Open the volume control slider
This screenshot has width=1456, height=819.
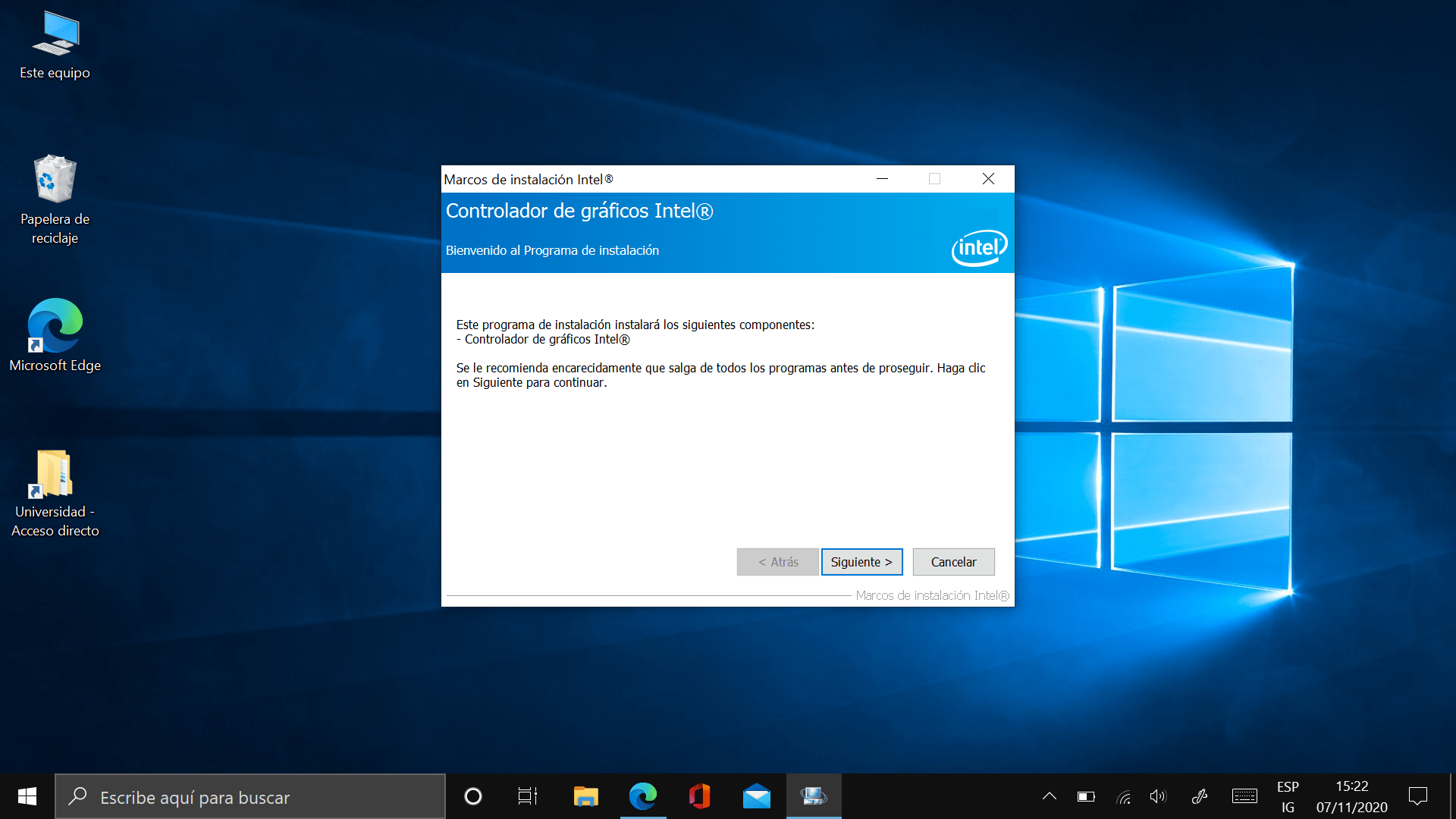(1158, 796)
